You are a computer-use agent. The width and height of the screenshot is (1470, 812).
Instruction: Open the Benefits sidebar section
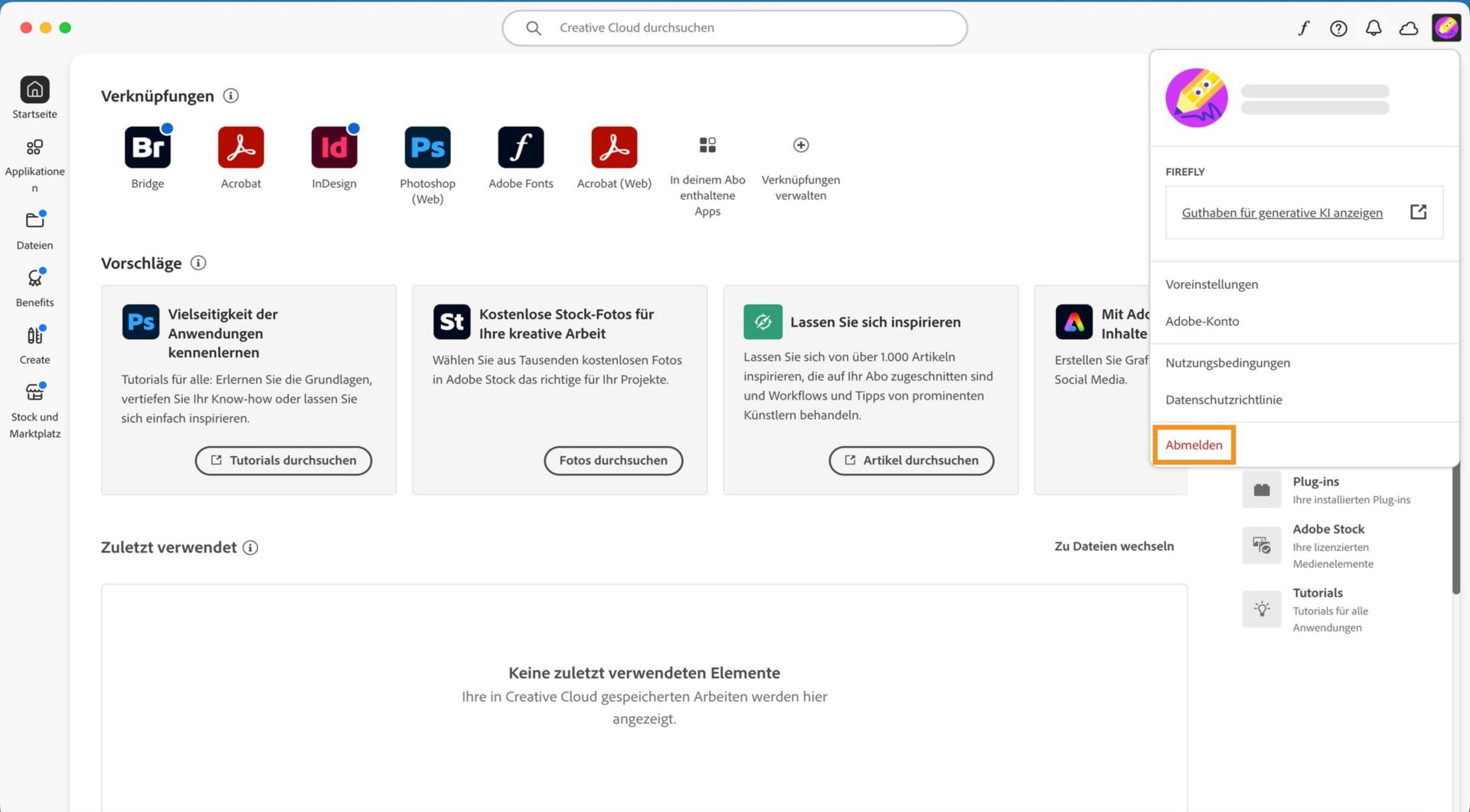34,278
